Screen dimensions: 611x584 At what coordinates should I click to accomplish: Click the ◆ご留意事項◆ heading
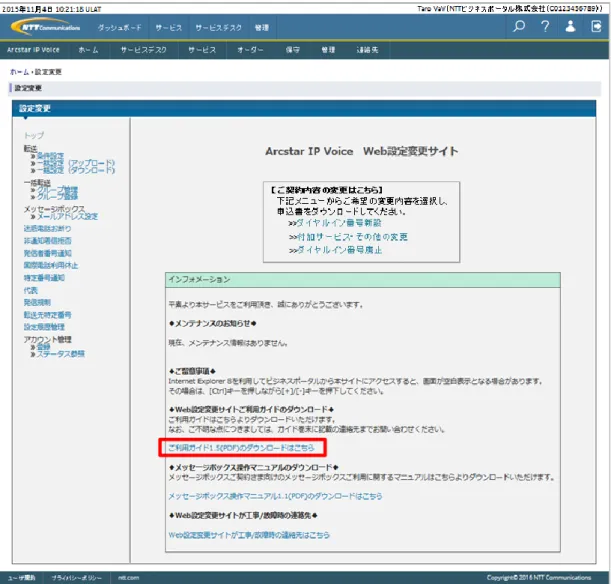point(192,371)
